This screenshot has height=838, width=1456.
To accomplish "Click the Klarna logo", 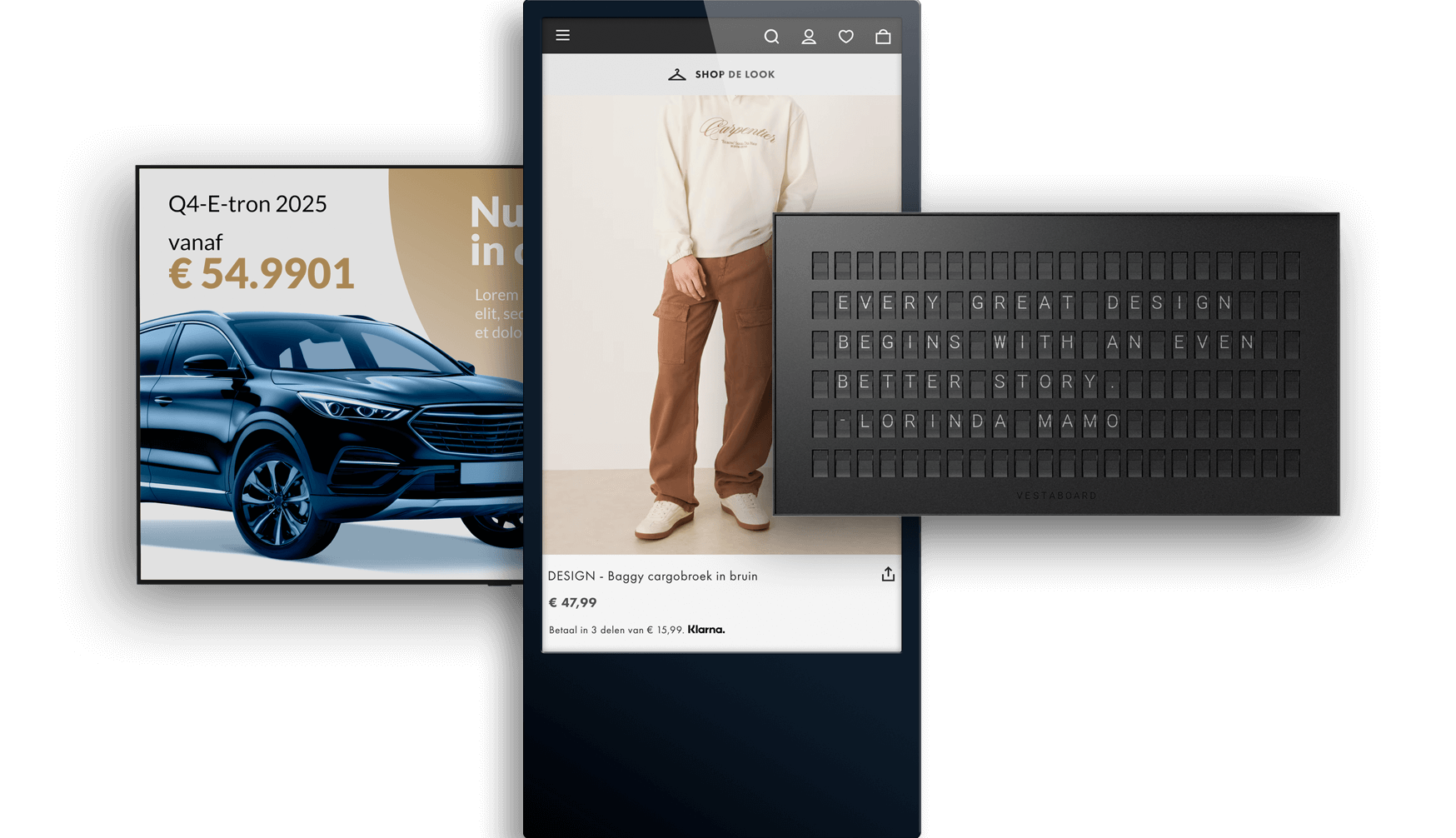I will click(x=706, y=630).
